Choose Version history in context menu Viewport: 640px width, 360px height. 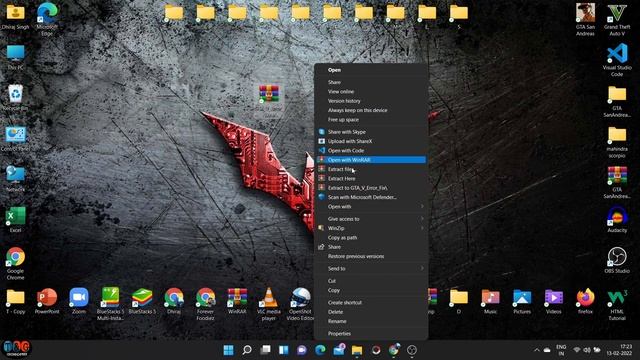coord(371,101)
